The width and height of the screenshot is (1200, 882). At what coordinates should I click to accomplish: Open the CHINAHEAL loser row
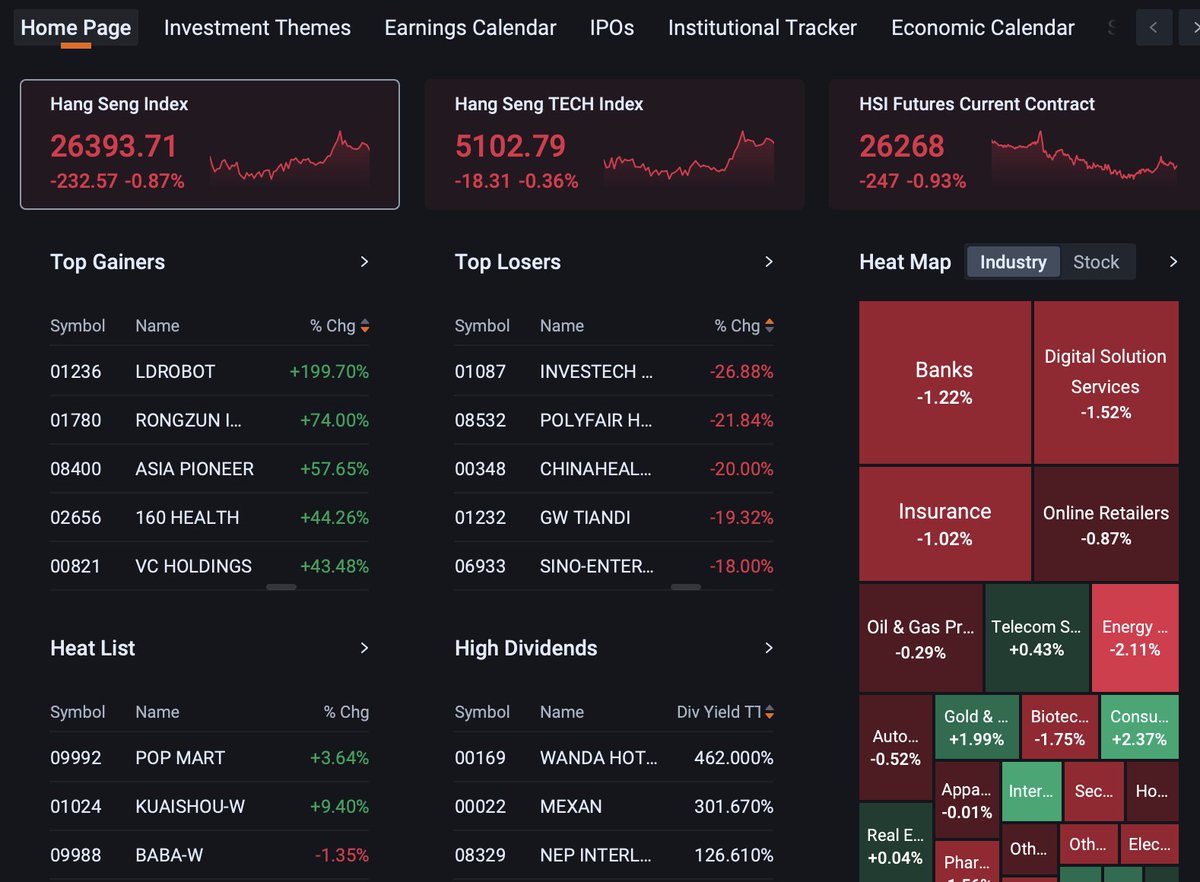(x=614, y=469)
